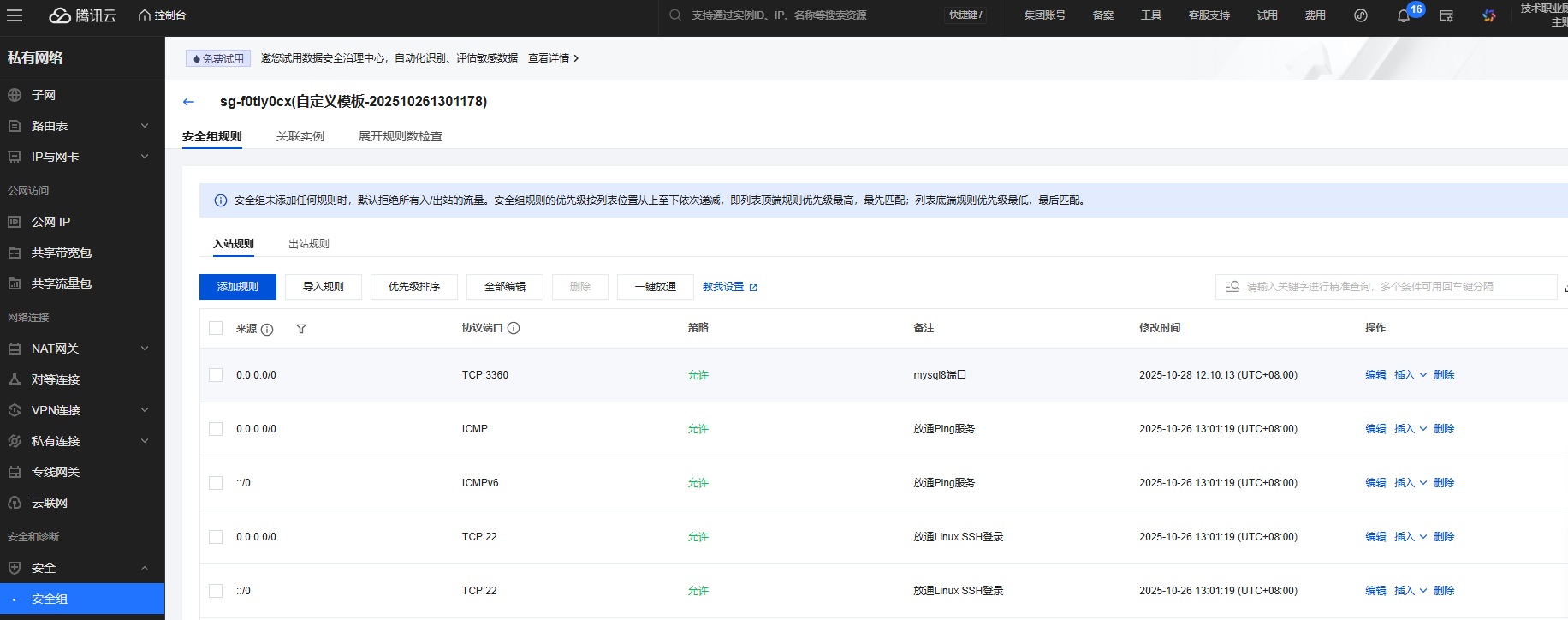
Task: Click the colorful AI assistant icon in top bar
Action: 1489,15
